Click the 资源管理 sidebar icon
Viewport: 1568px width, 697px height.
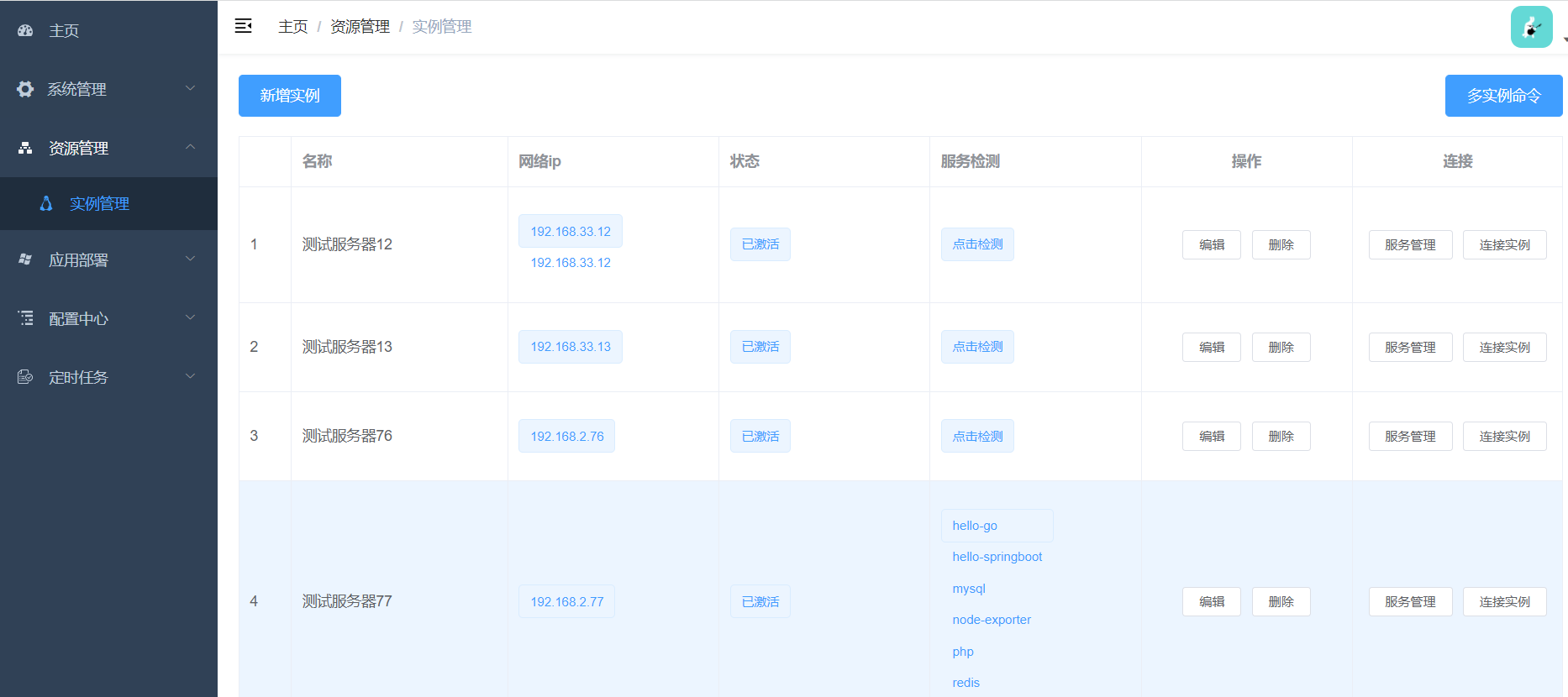point(25,148)
